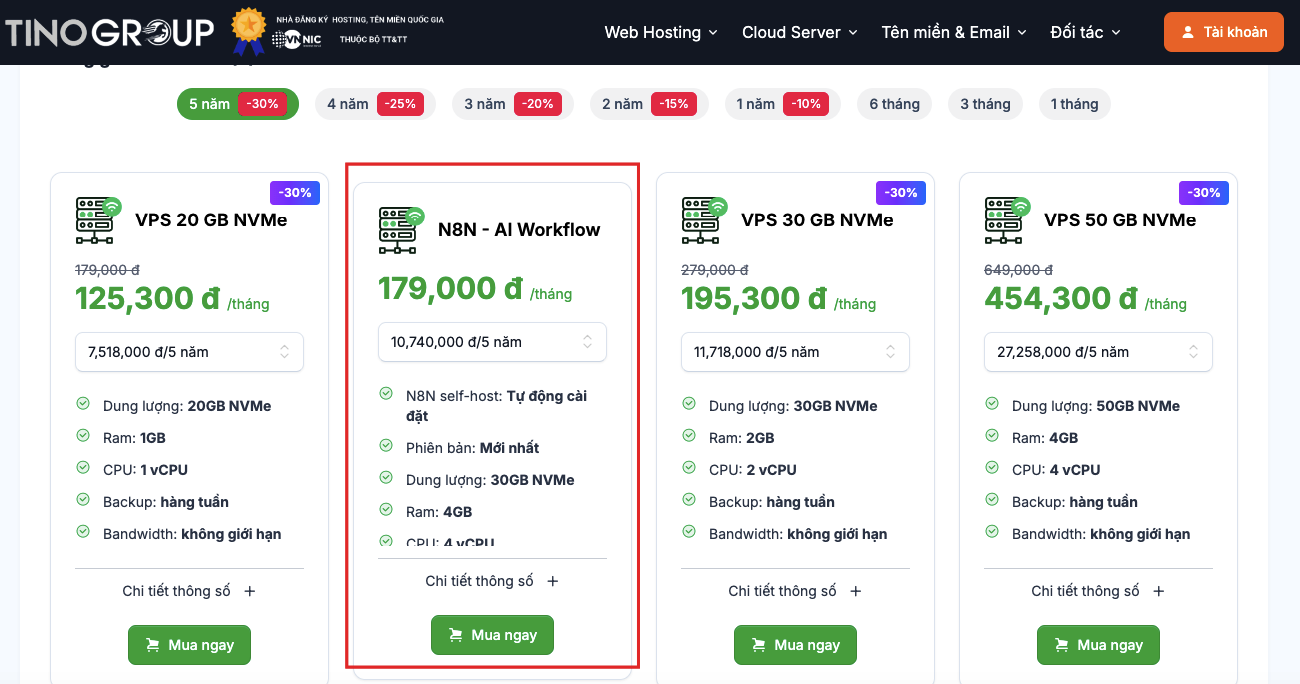Click the plus icon in N8N Chi tiết thông số
Image resolution: width=1300 pixels, height=684 pixels.
[553, 581]
